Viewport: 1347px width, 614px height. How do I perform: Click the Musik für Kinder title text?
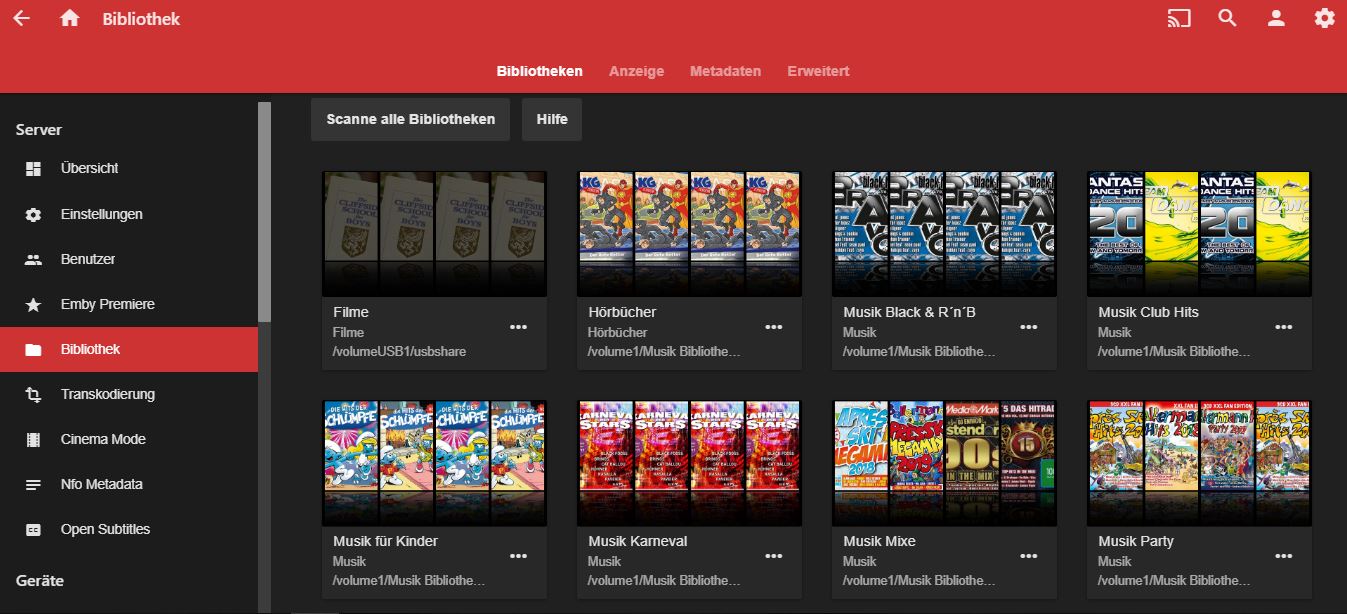click(x=385, y=541)
